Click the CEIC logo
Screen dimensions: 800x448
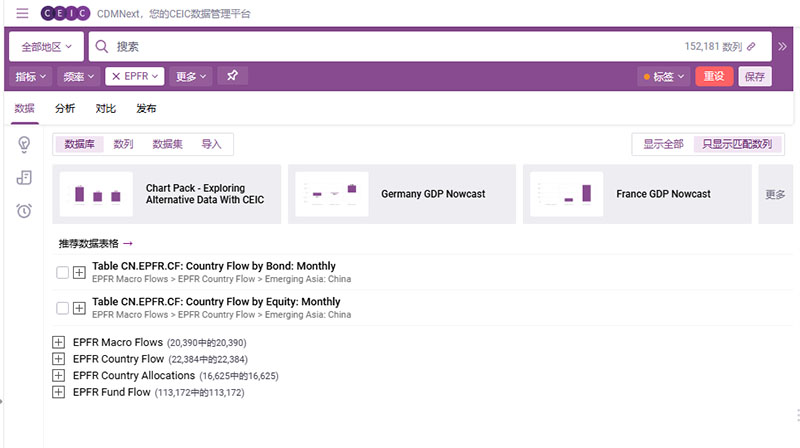coord(65,14)
